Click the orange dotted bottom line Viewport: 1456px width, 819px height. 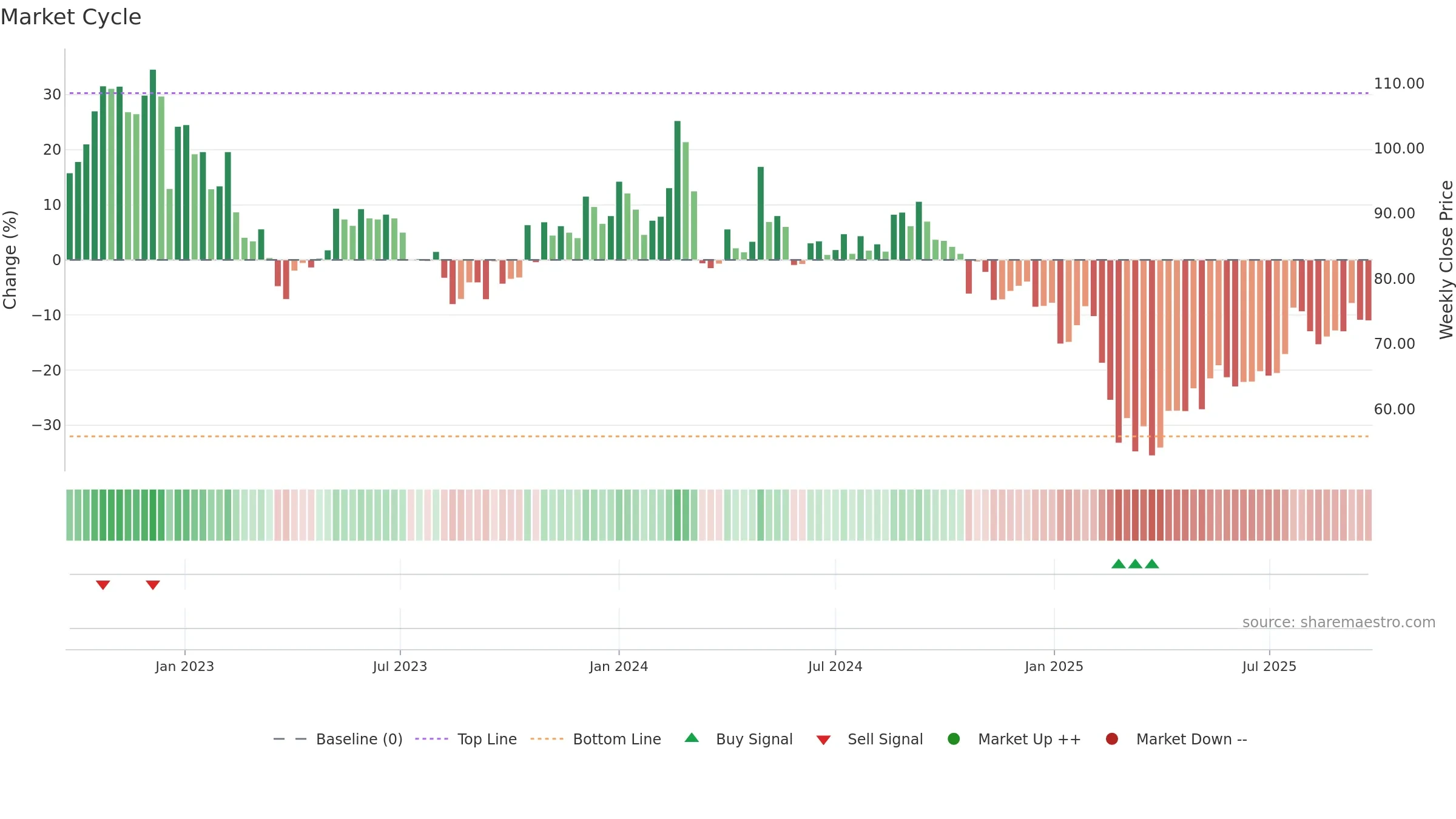(x=719, y=436)
